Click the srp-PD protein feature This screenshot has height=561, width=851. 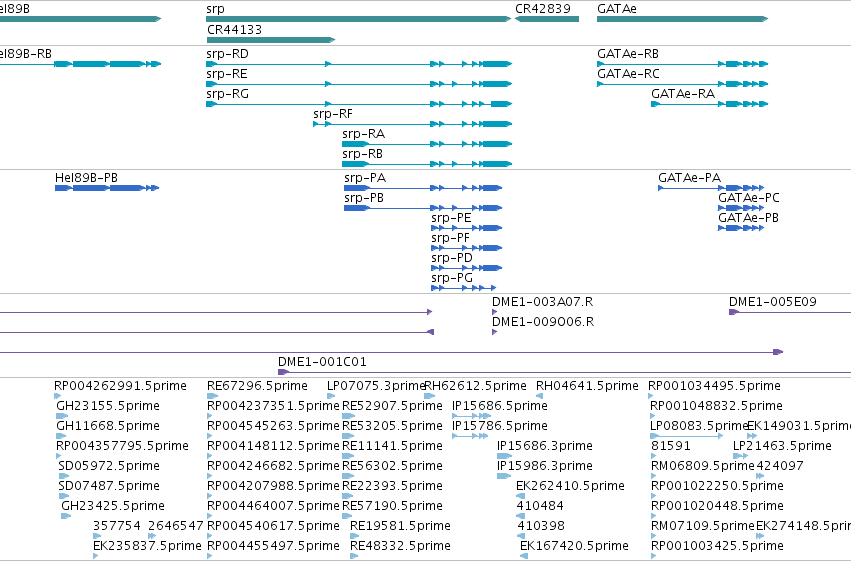(466, 268)
